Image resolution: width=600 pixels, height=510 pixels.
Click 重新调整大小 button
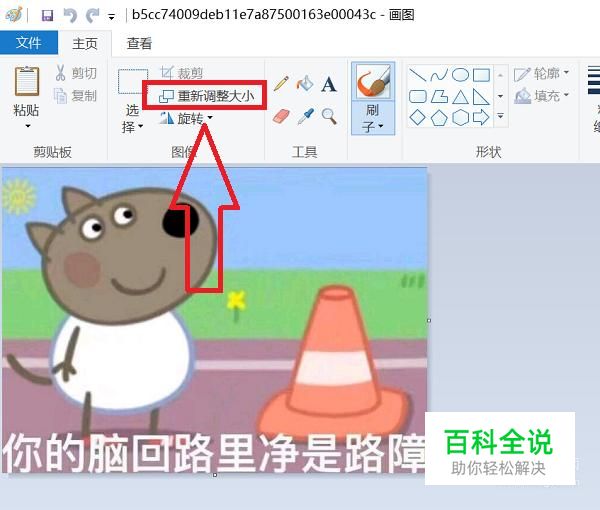pyautogui.click(x=206, y=96)
